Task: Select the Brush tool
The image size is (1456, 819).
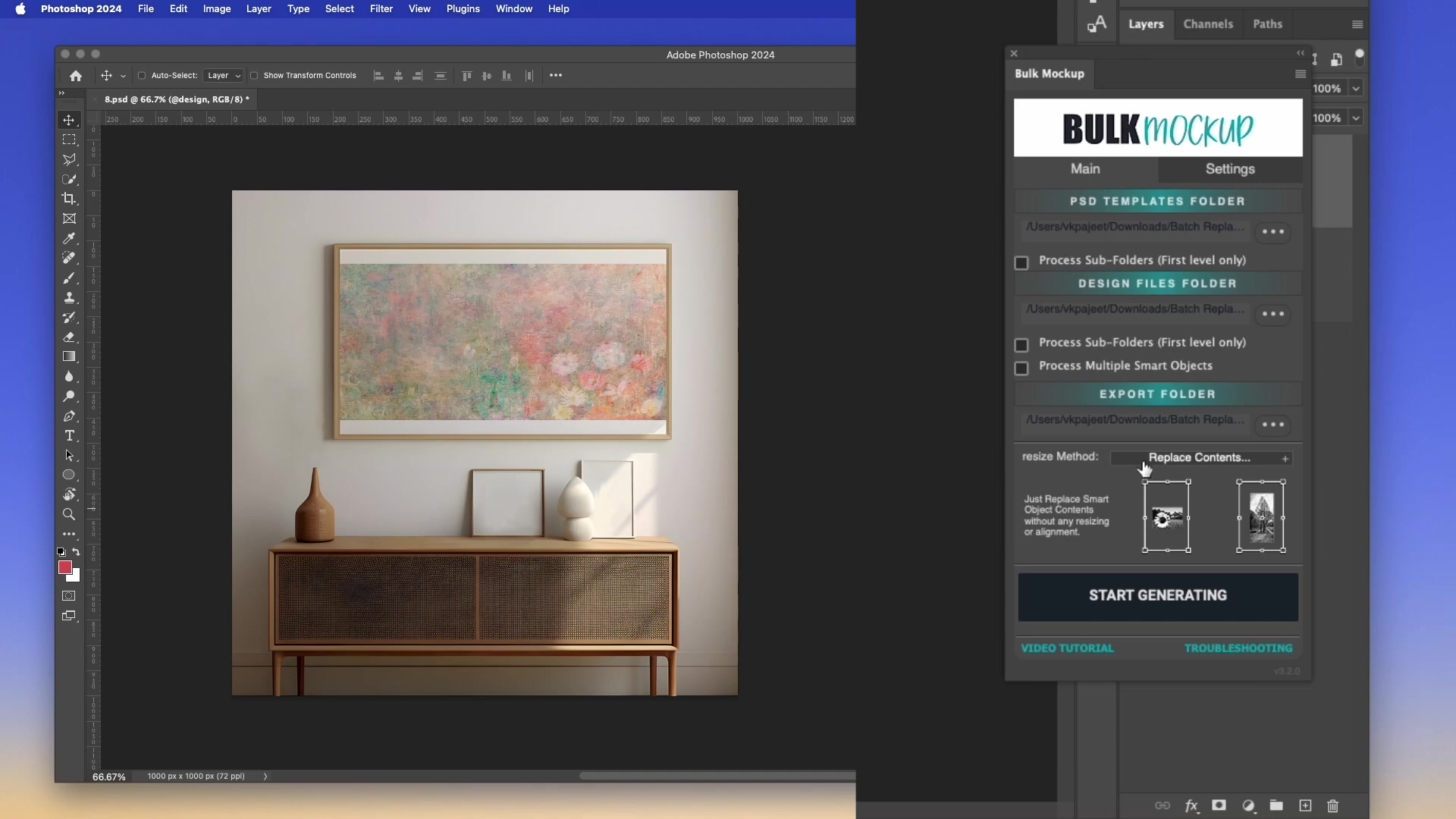Action: (70, 278)
